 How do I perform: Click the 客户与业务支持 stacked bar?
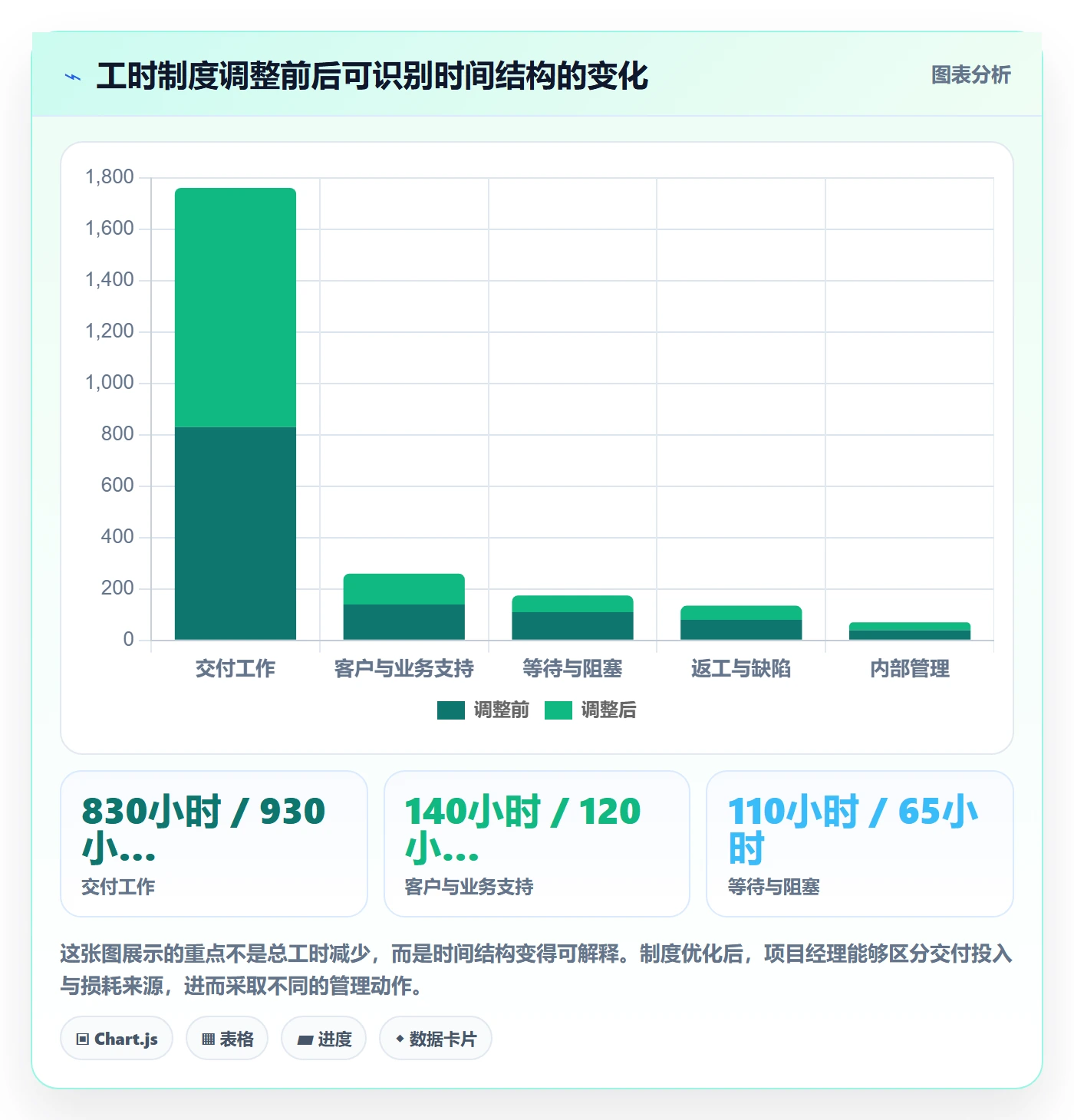404,607
